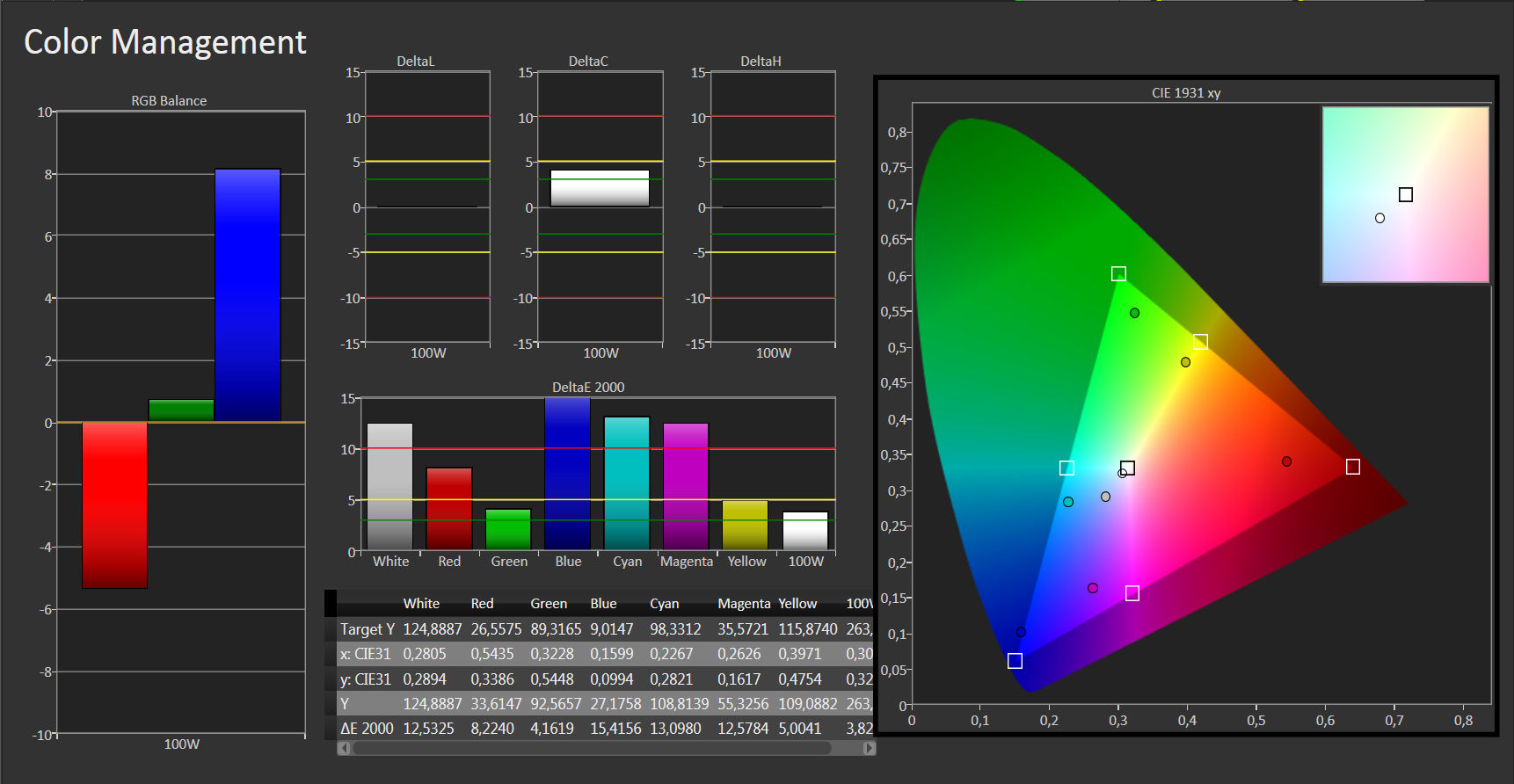This screenshot has width=1514, height=784.
Task: Click the white bar in the DeltaC chart
Action: 600,188
